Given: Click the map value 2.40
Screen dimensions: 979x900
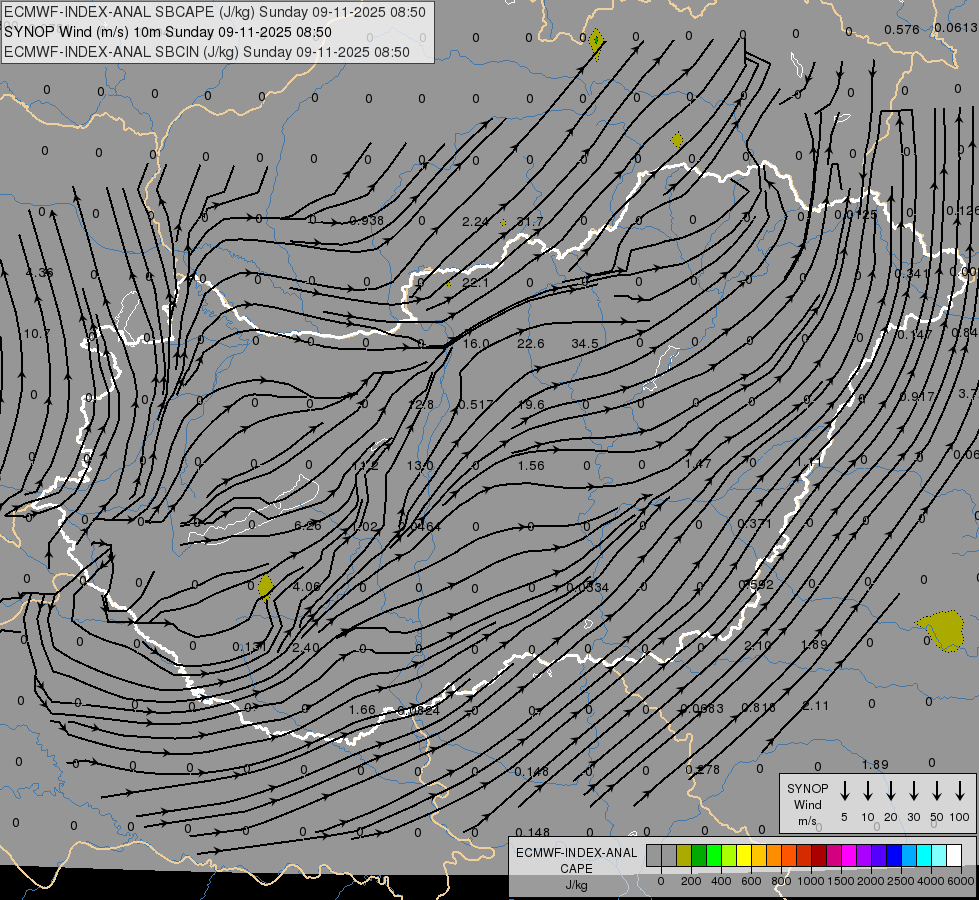Looking at the screenshot, I should click(x=306, y=648).
